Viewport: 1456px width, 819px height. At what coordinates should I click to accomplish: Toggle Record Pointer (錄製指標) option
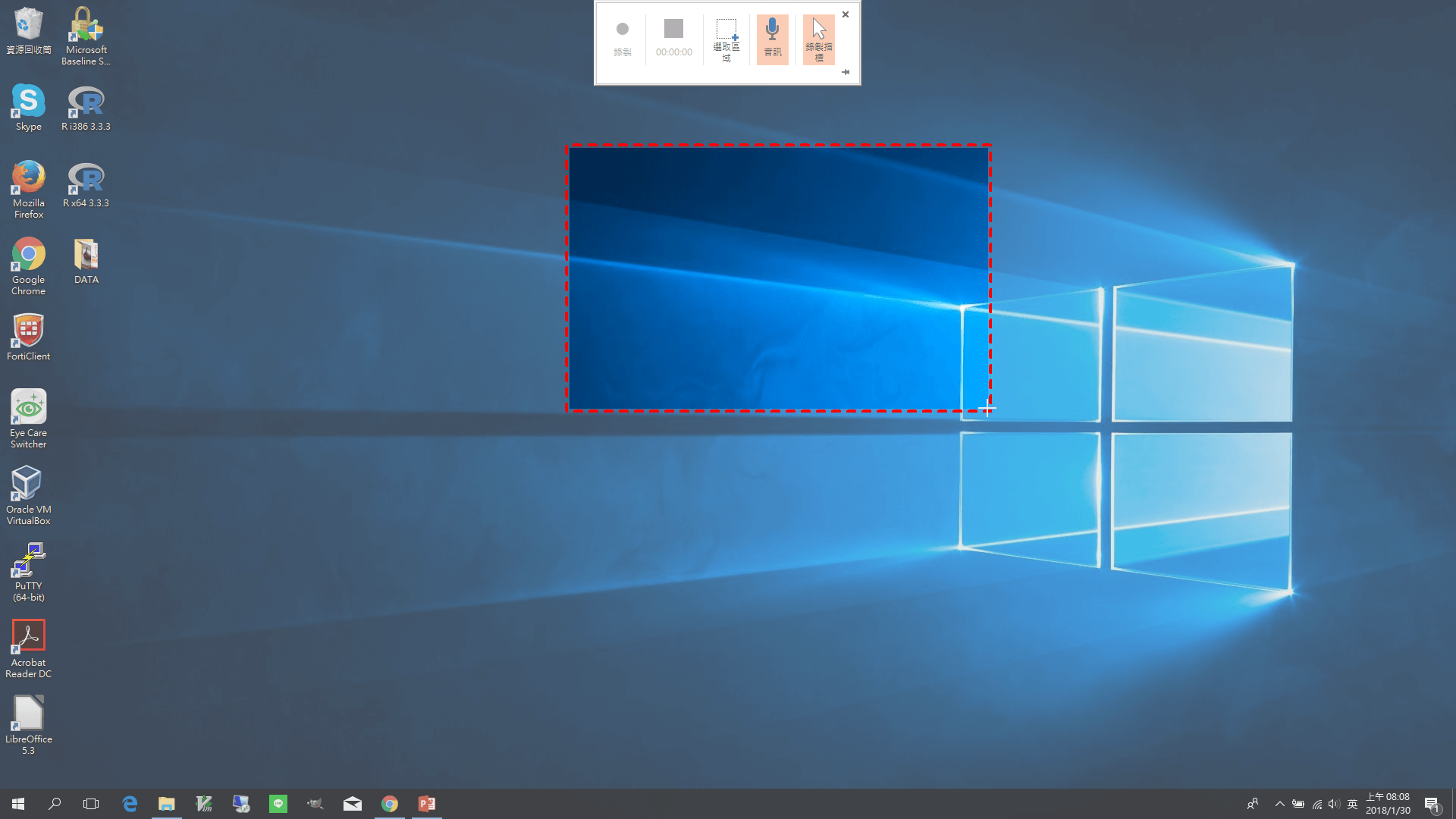818,39
